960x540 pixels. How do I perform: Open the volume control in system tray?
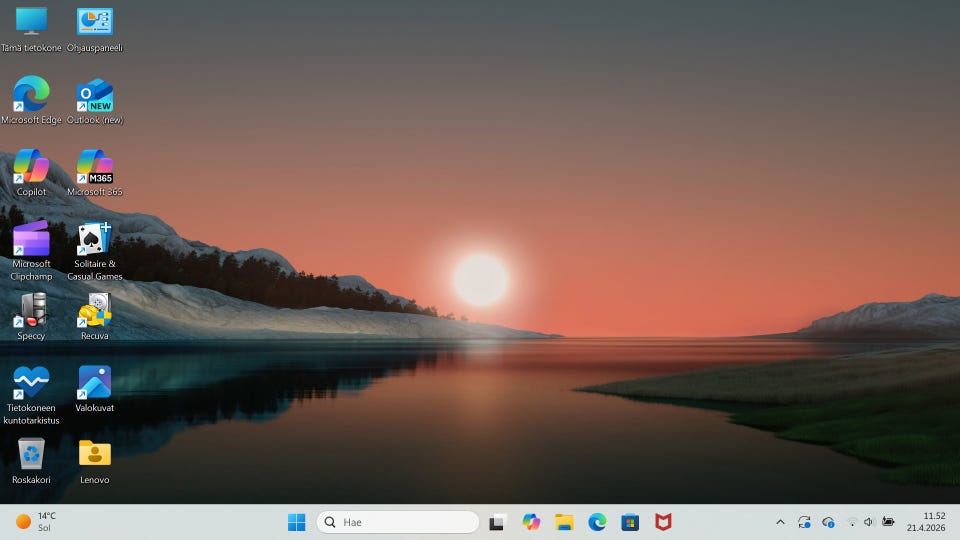tap(868, 522)
